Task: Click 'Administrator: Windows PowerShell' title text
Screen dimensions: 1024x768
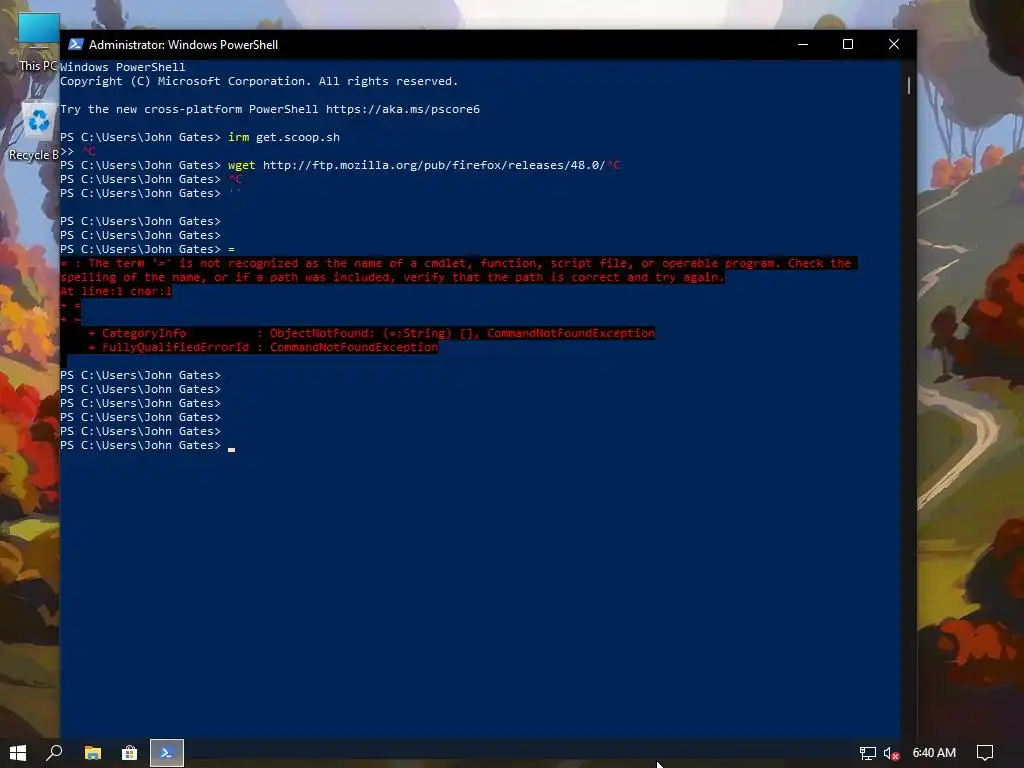Action: [184, 44]
